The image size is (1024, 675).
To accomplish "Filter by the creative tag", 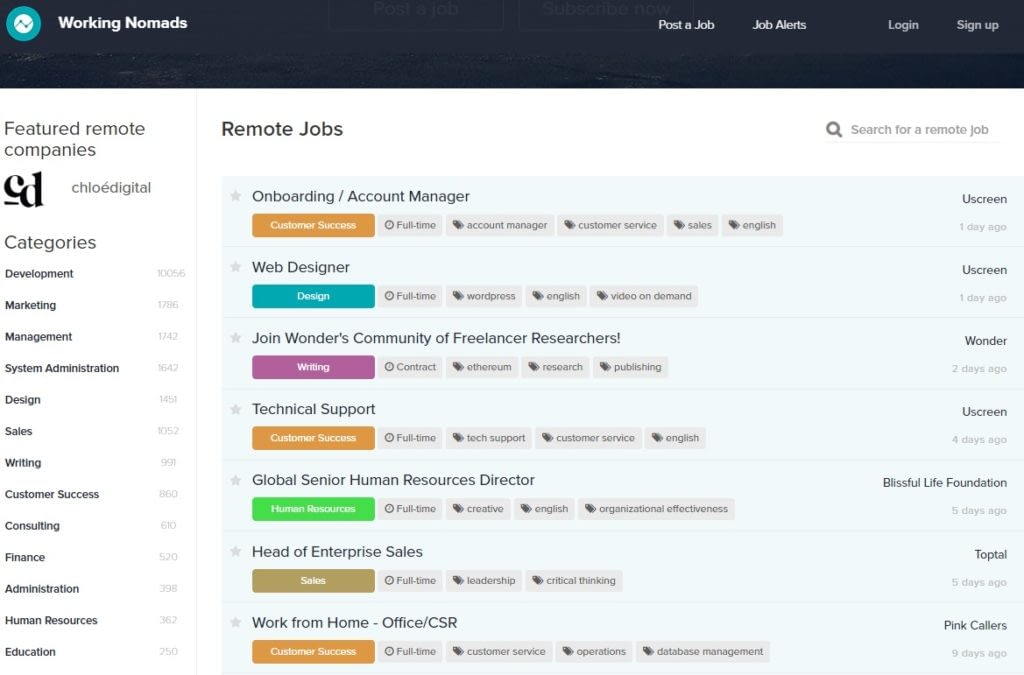I will coord(478,509).
